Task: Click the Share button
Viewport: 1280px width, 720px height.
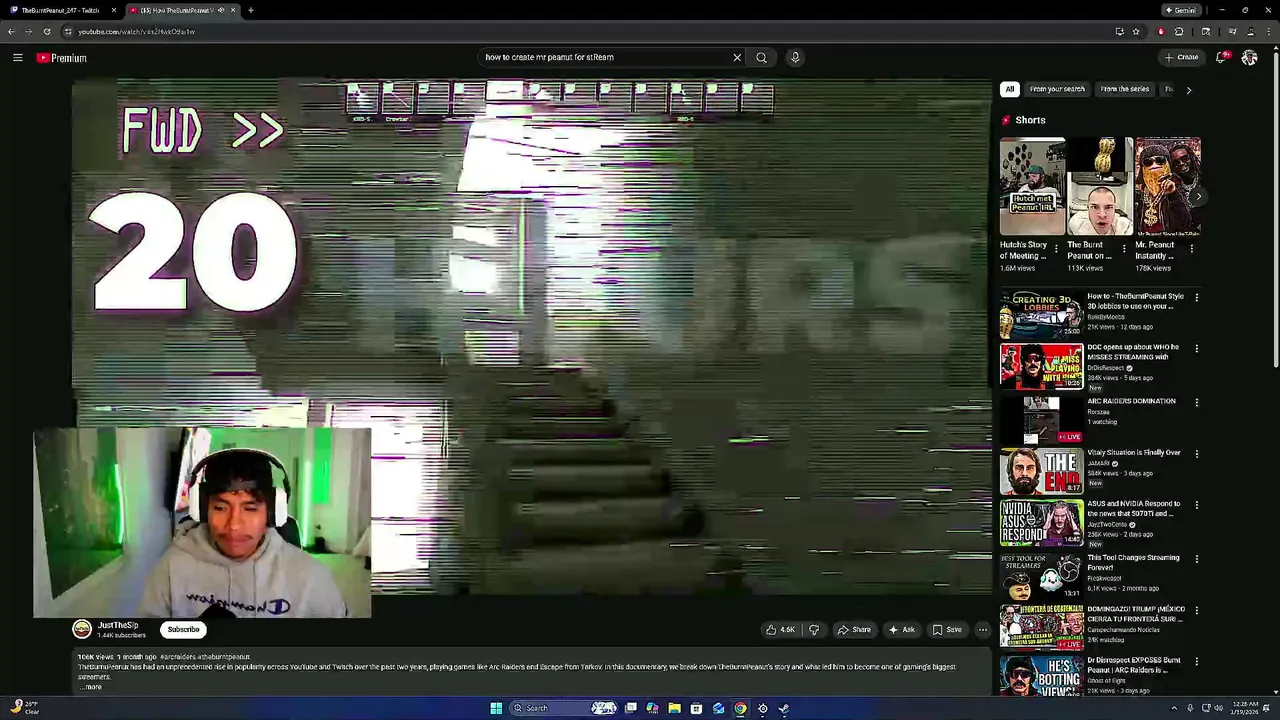Action: tap(853, 630)
